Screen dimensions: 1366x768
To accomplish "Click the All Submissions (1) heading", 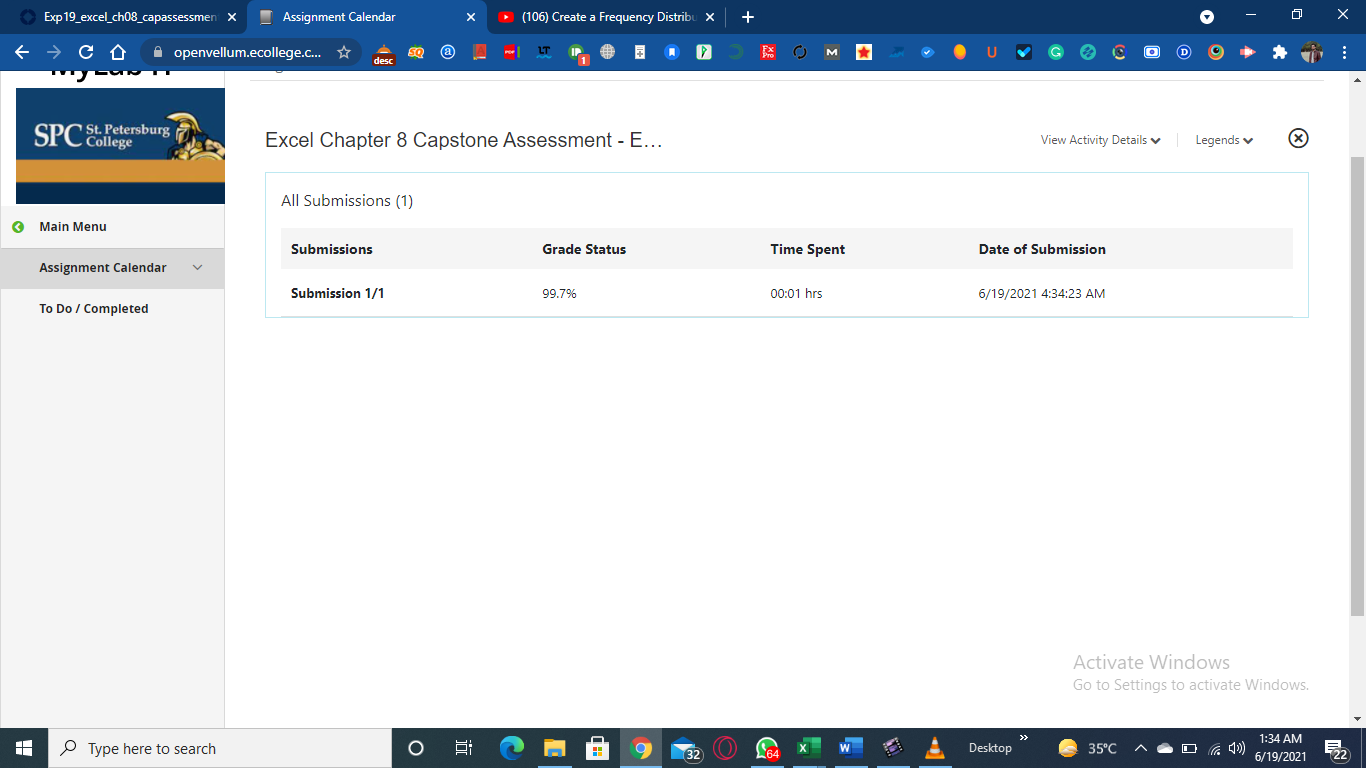I will click(x=347, y=201).
